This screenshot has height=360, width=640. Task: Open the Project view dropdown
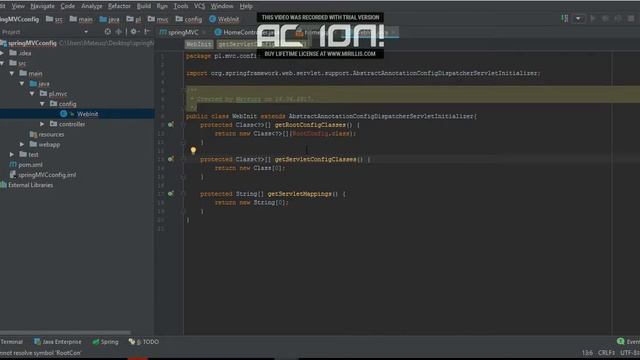pos(86,32)
